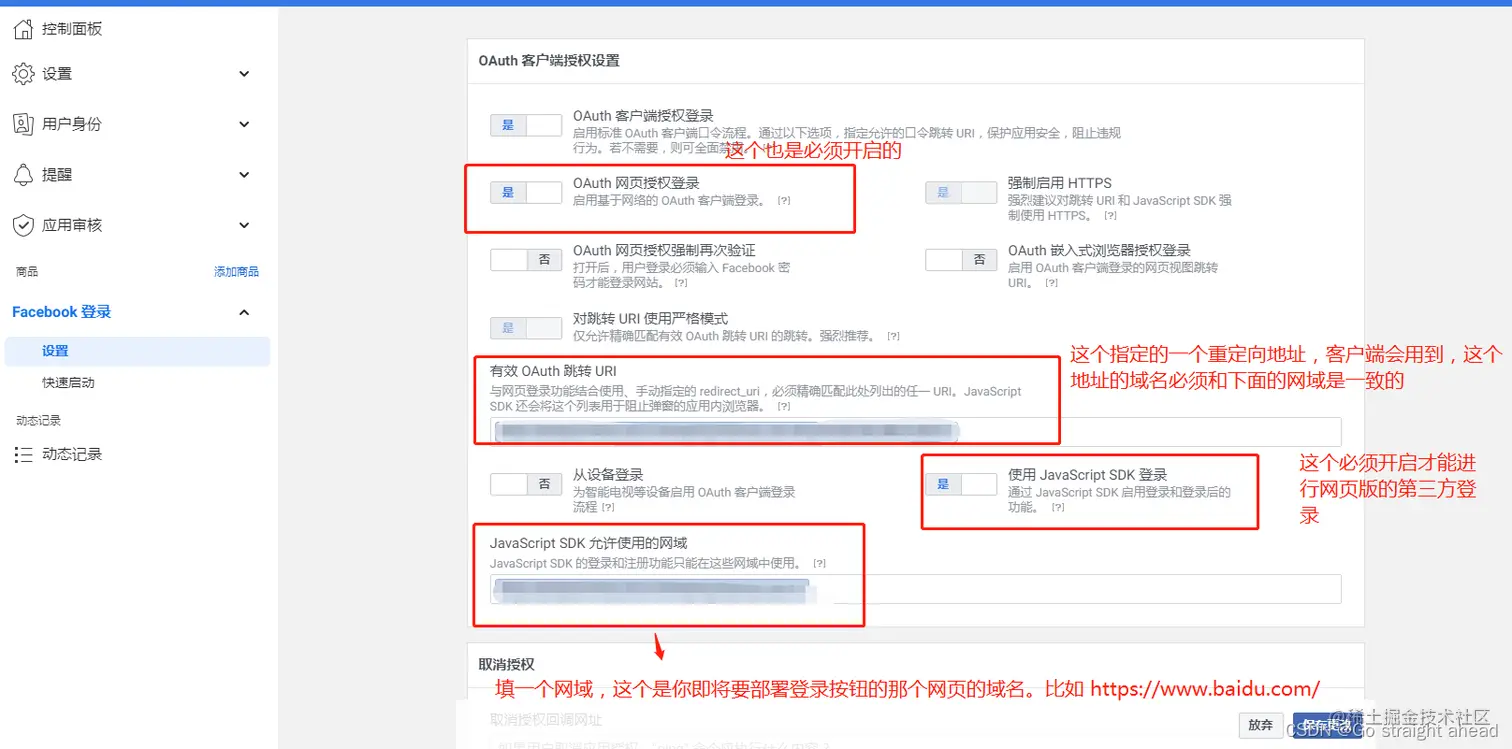Click the 控制面板 home icon
This screenshot has width=1512, height=749.
click(23, 29)
